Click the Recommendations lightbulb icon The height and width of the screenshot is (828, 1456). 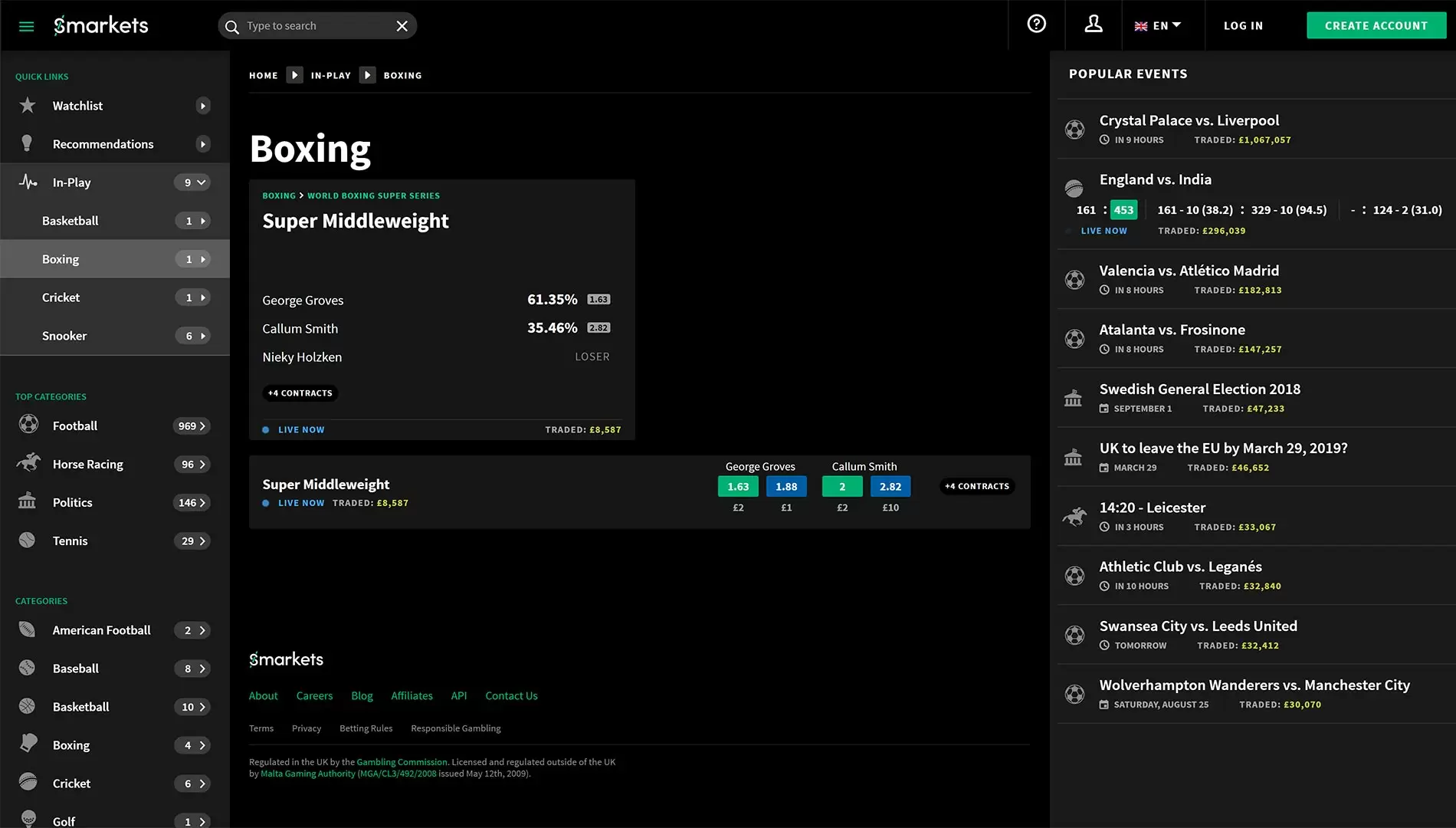(27, 143)
